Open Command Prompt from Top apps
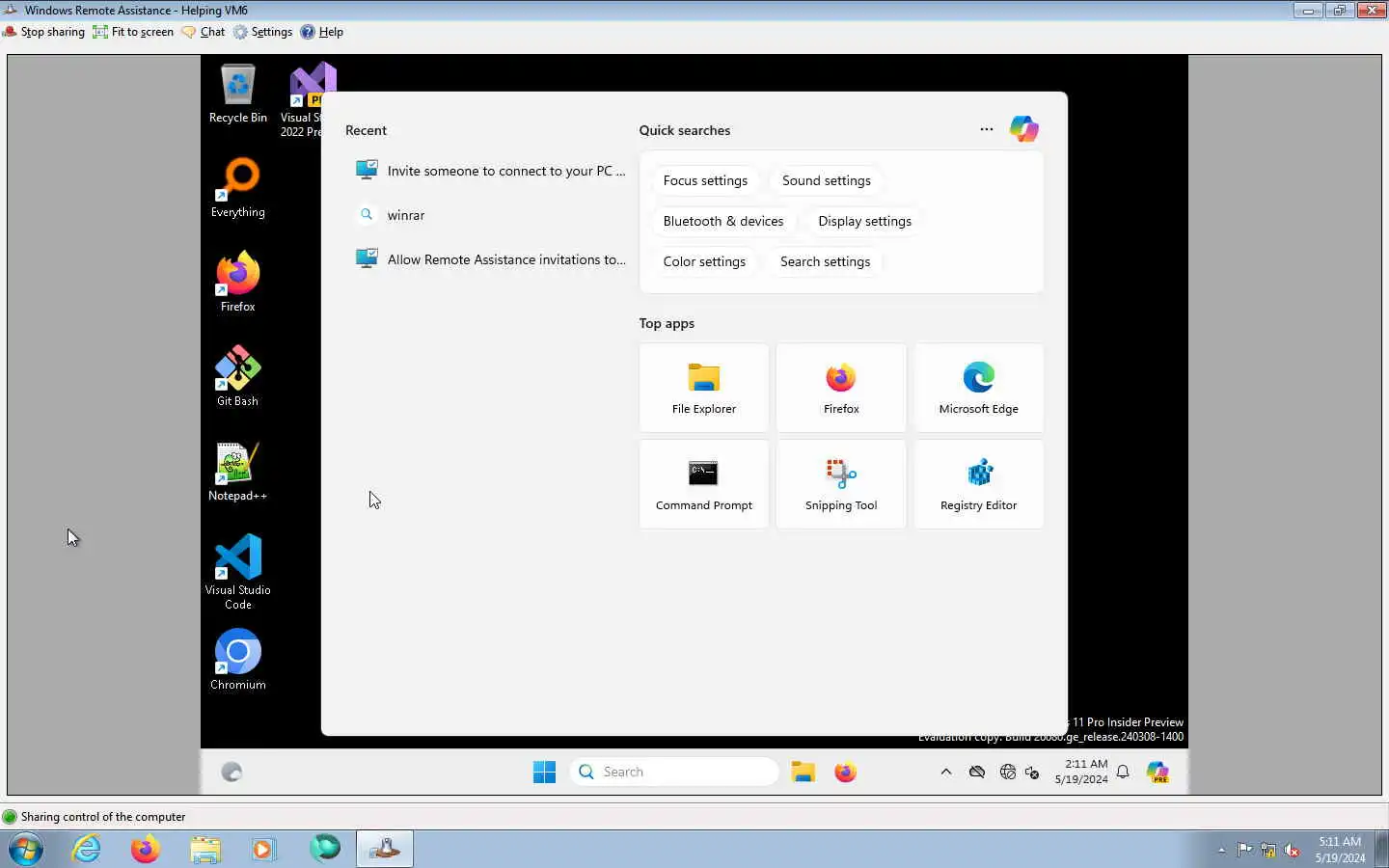 tap(704, 484)
